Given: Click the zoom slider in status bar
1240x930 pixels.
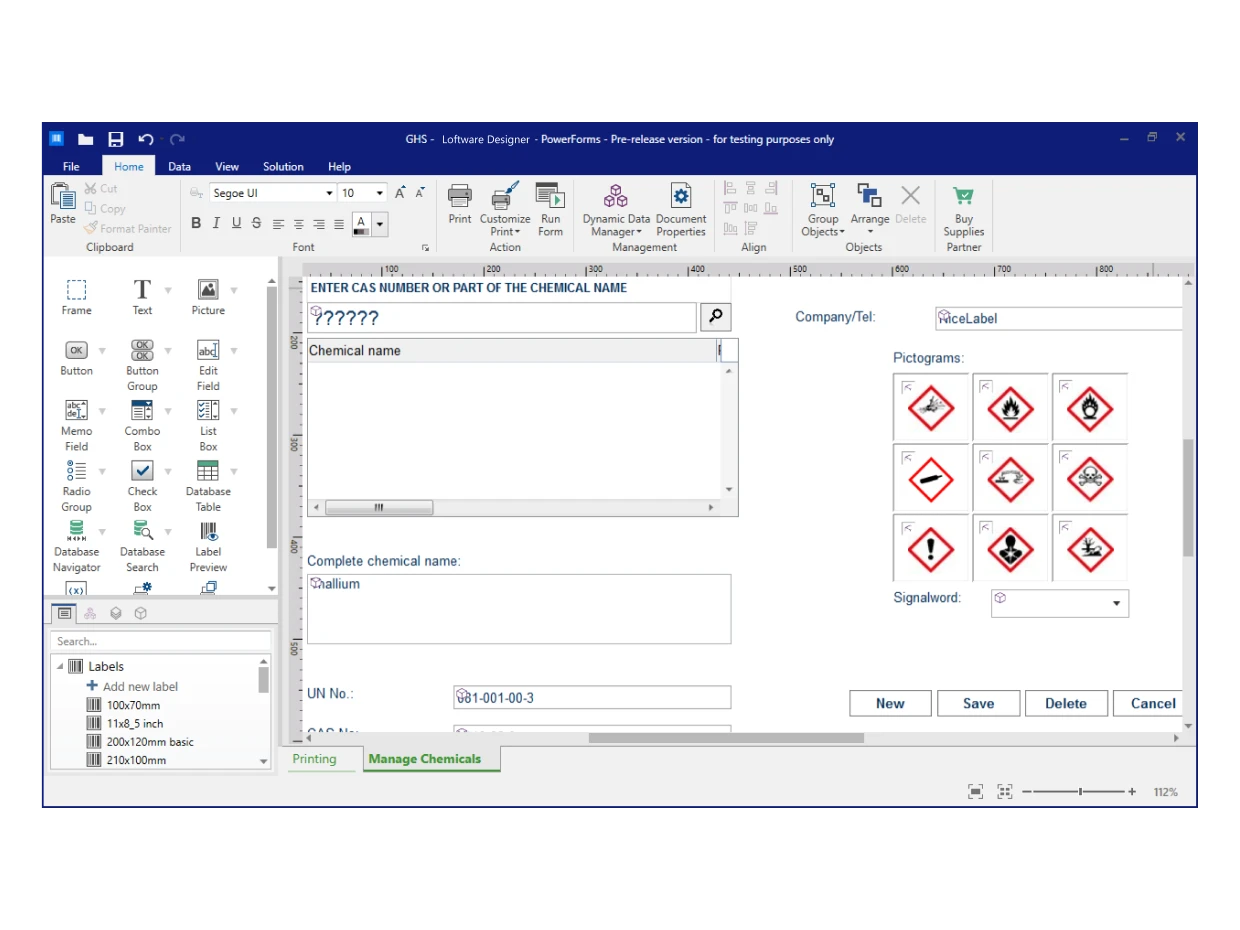Looking at the screenshot, I should pyautogui.click(x=1080, y=792).
